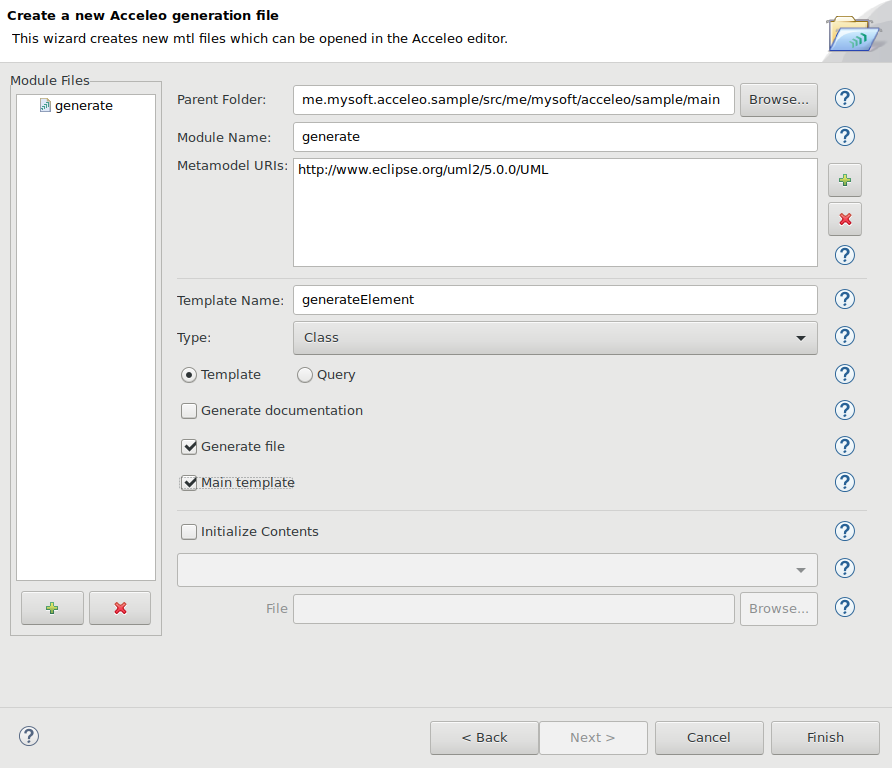The image size is (892, 768).
Task: Click into the Module Name field
Action: pyautogui.click(x=555, y=137)
